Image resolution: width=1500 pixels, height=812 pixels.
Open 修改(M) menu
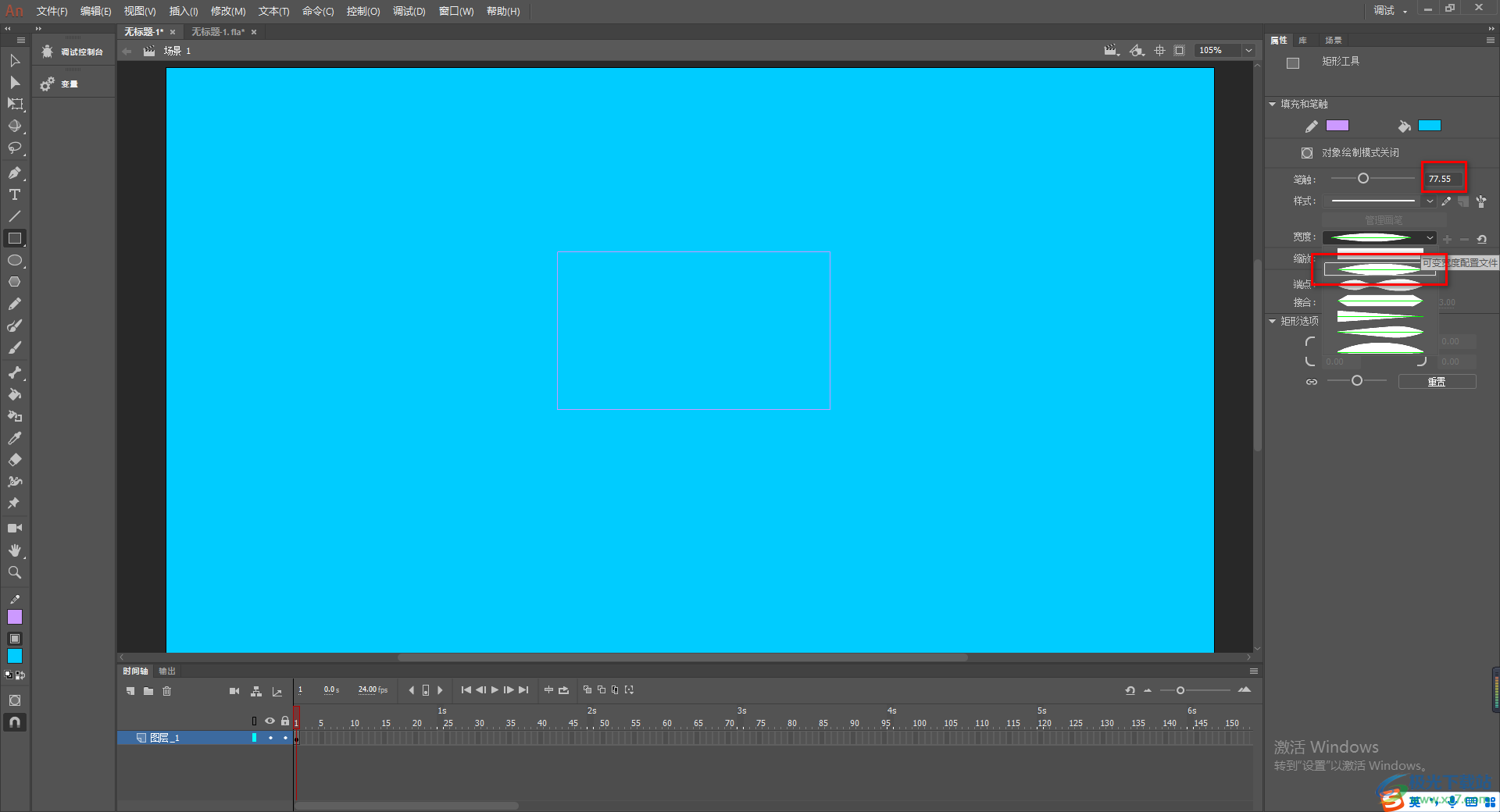228,11
